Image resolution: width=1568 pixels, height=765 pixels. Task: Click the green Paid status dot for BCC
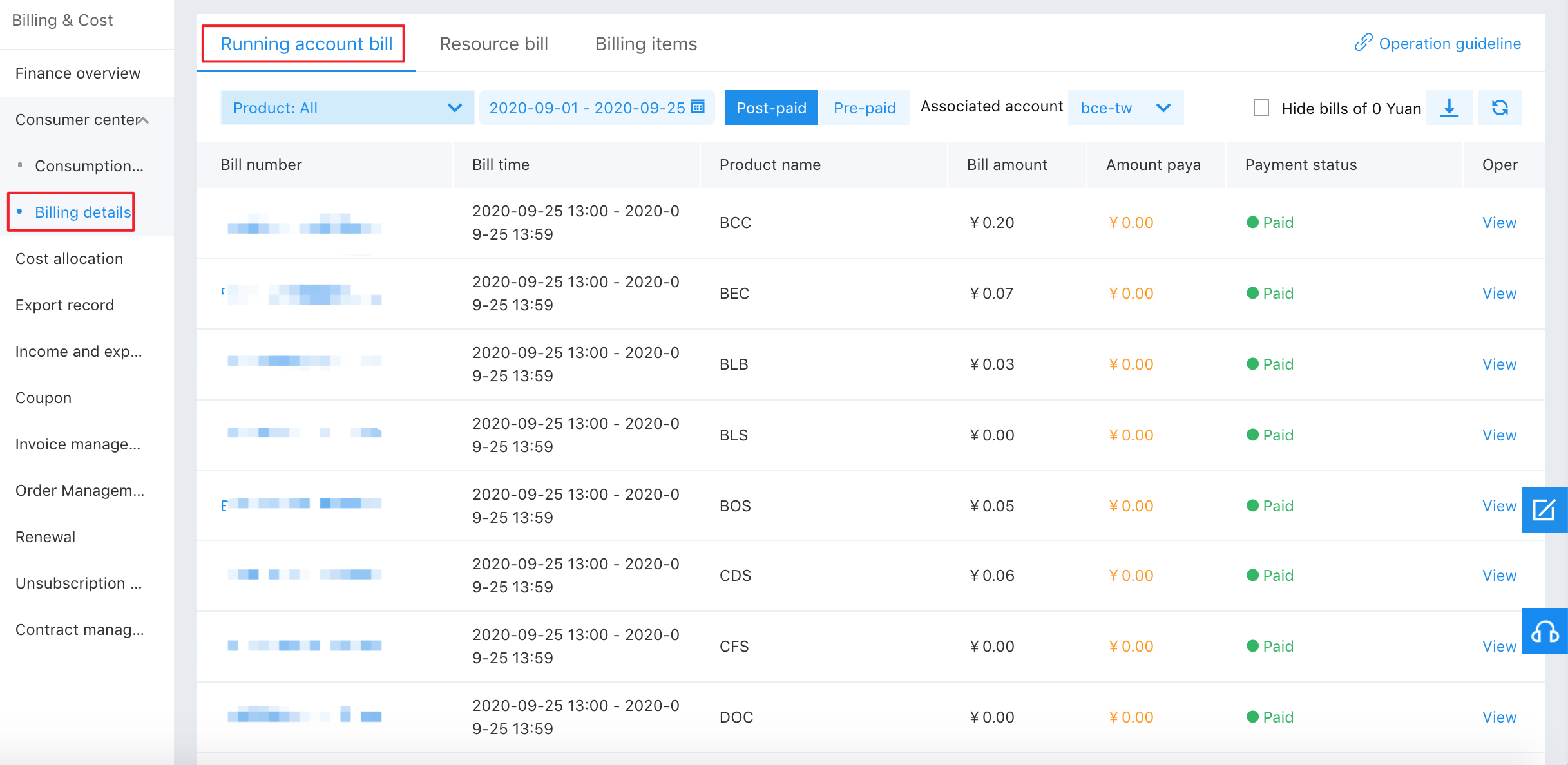(1252, 222)
